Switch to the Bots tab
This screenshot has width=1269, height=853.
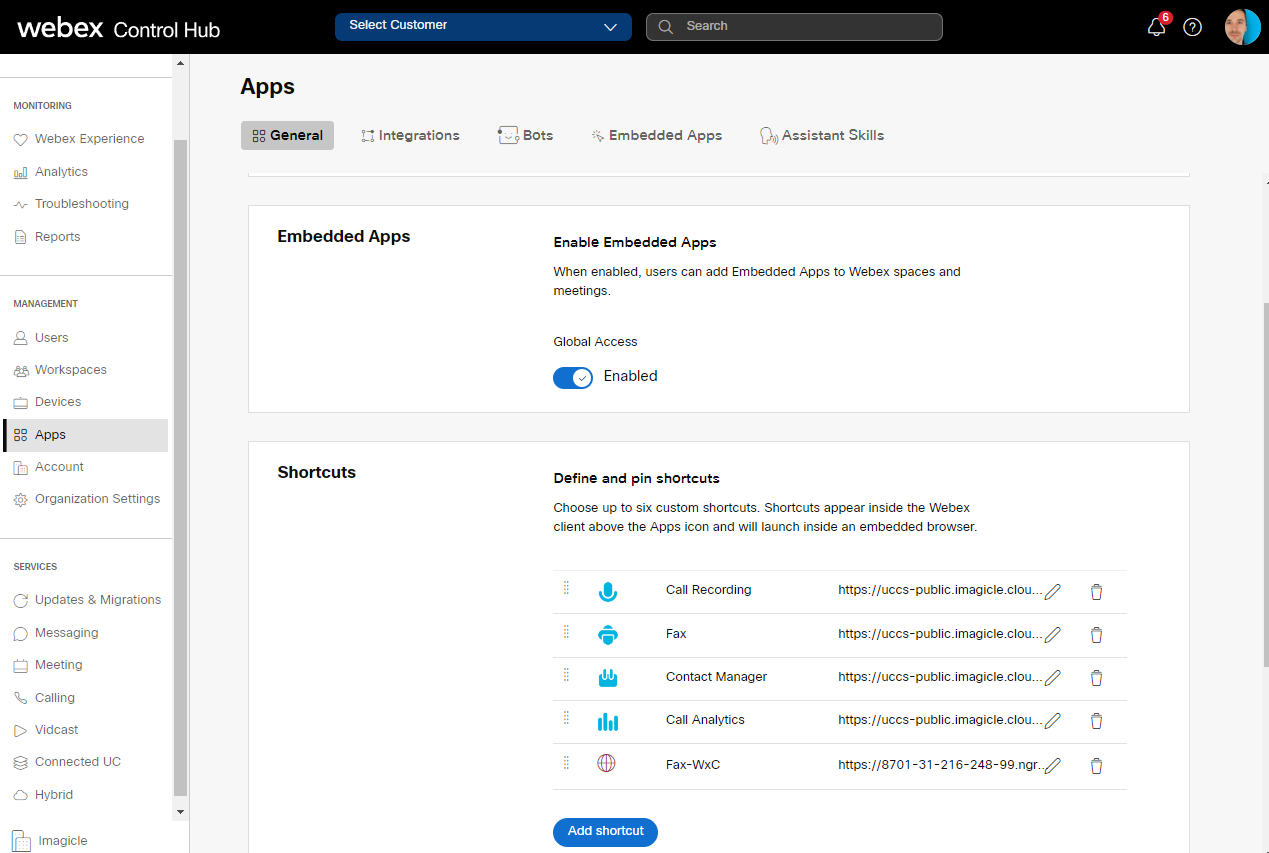(525, 135)
